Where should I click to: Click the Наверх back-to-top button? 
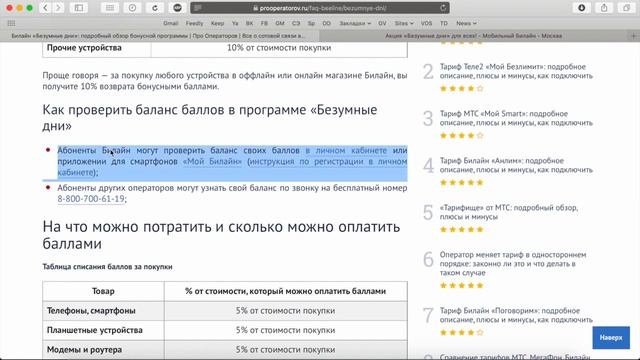[611, 338]
